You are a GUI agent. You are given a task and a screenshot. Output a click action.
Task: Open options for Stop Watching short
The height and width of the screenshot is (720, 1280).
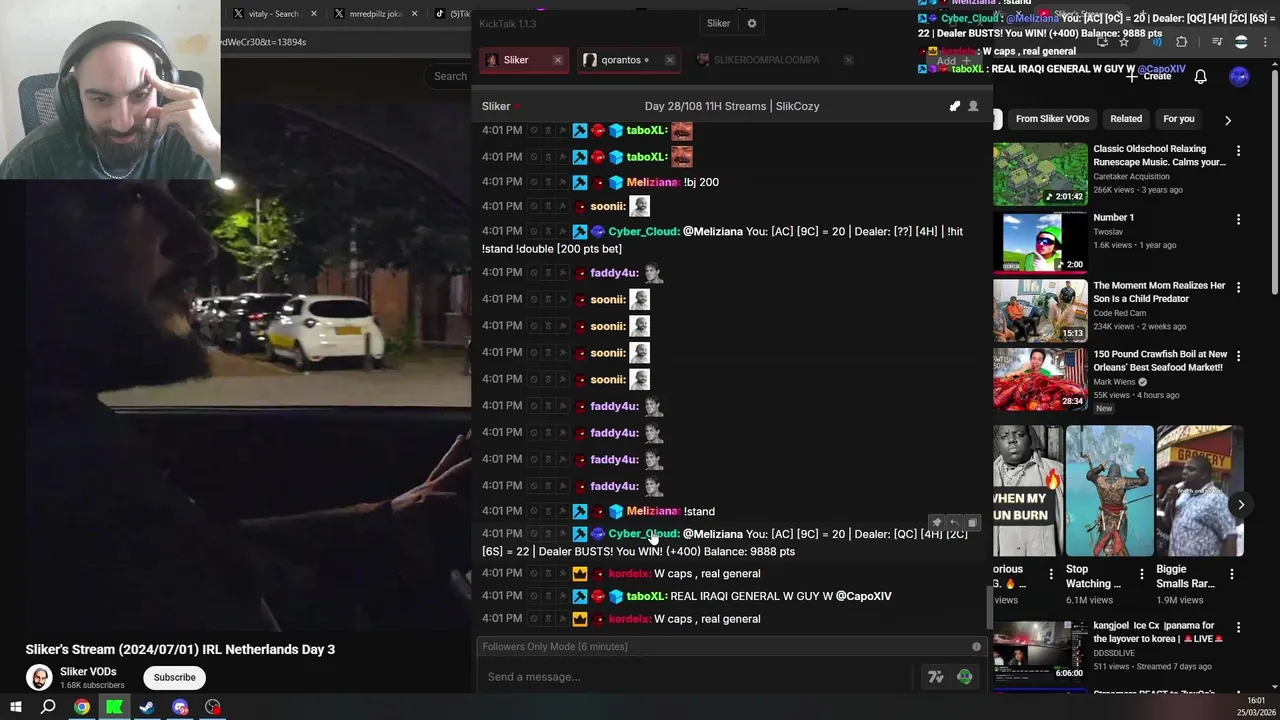coord(1140,574)
